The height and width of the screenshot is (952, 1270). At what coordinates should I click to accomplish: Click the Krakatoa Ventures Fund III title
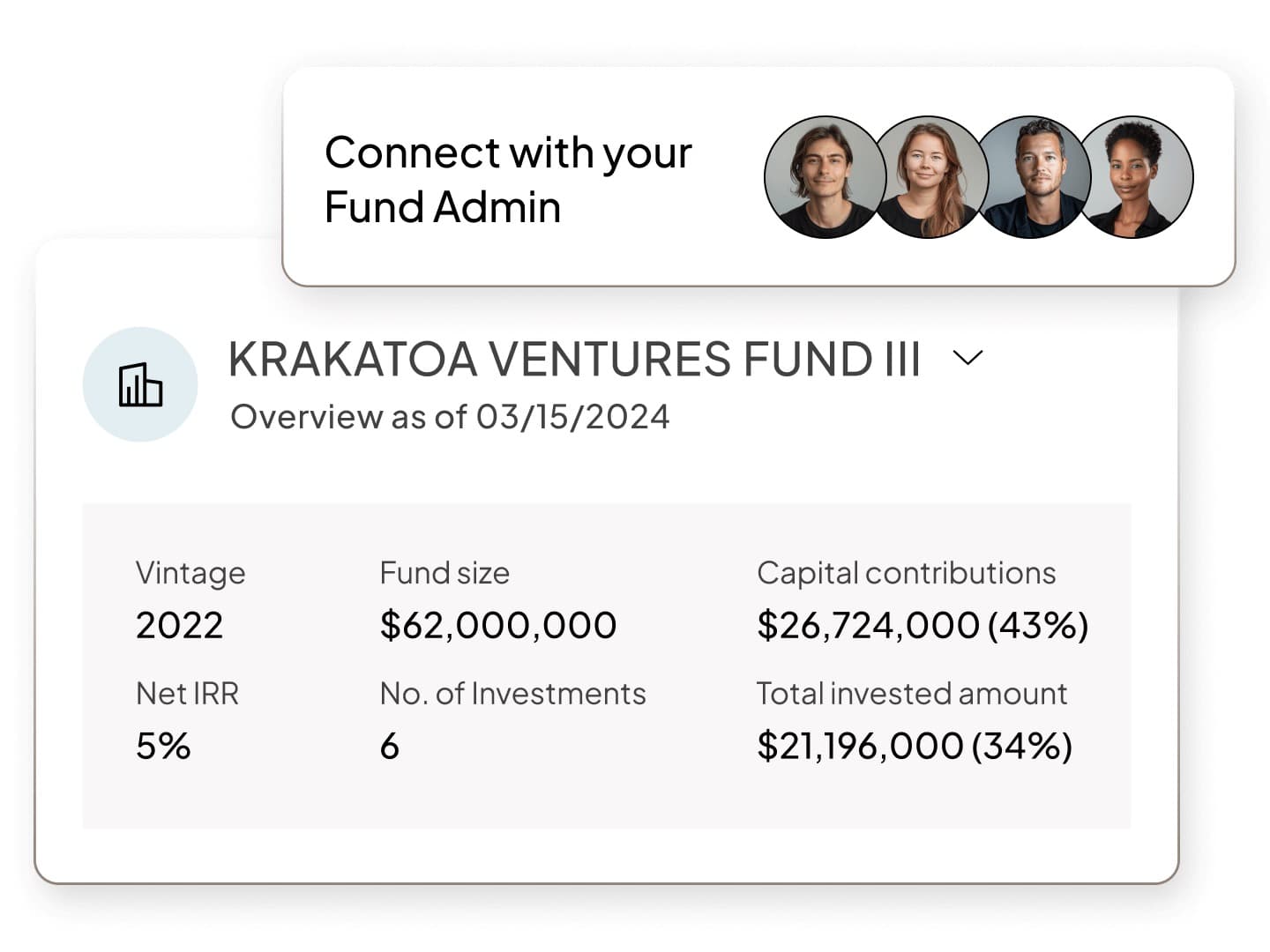[x=574, y=360]
